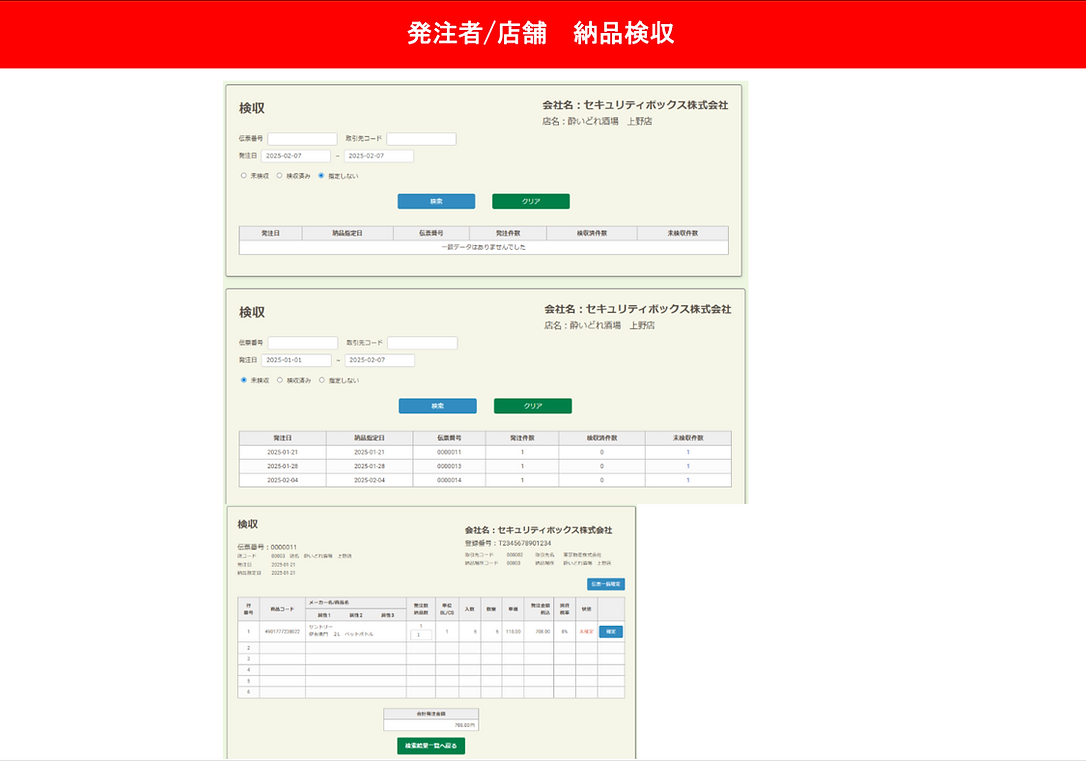Click 検収済件数 column header in the three-result table
Viewport: 1086px width, 761px height.
(602, 438)
